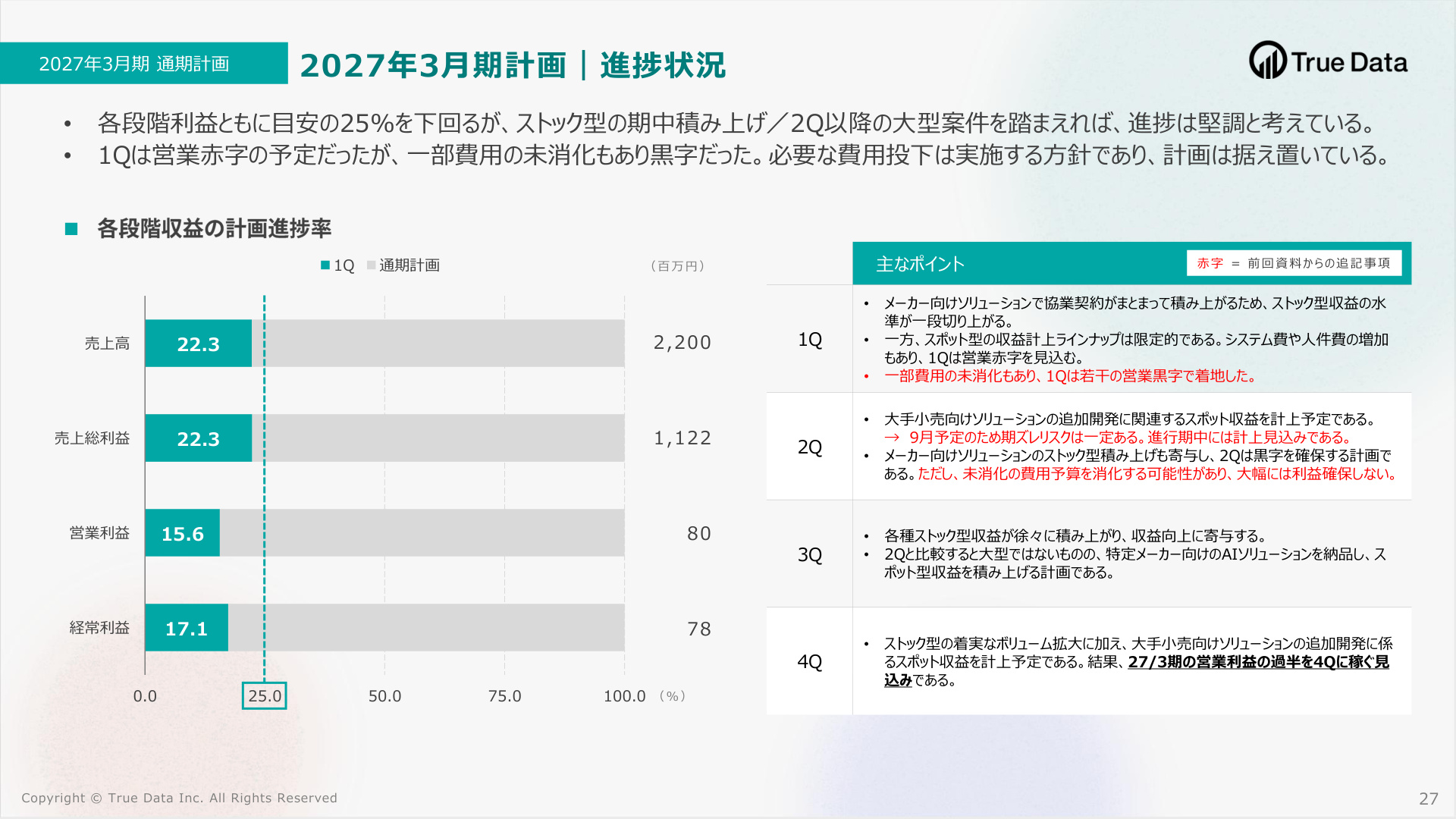
Task: Click the （百万円） unit label
Action: [x=678, y=266]
